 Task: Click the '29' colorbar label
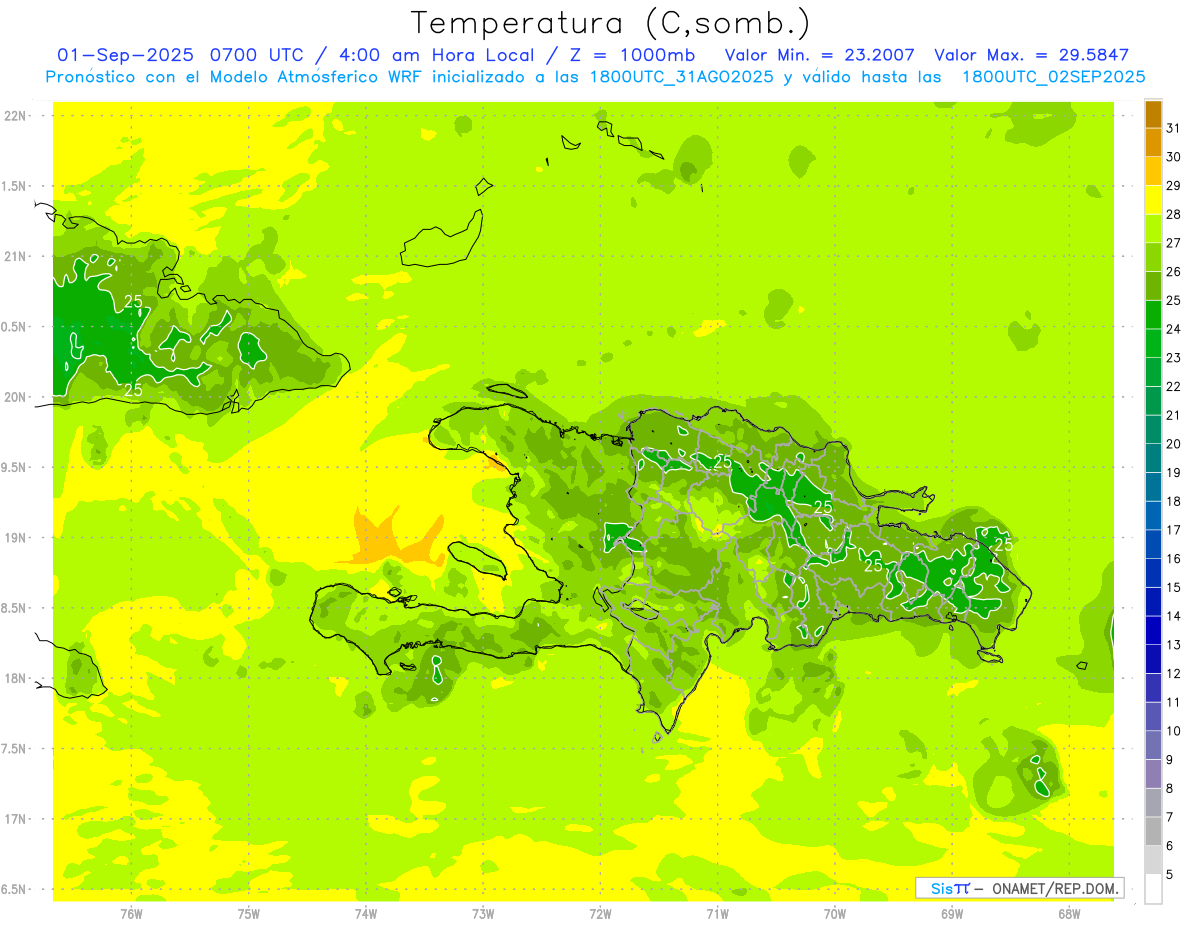(x=1174, y=185)
